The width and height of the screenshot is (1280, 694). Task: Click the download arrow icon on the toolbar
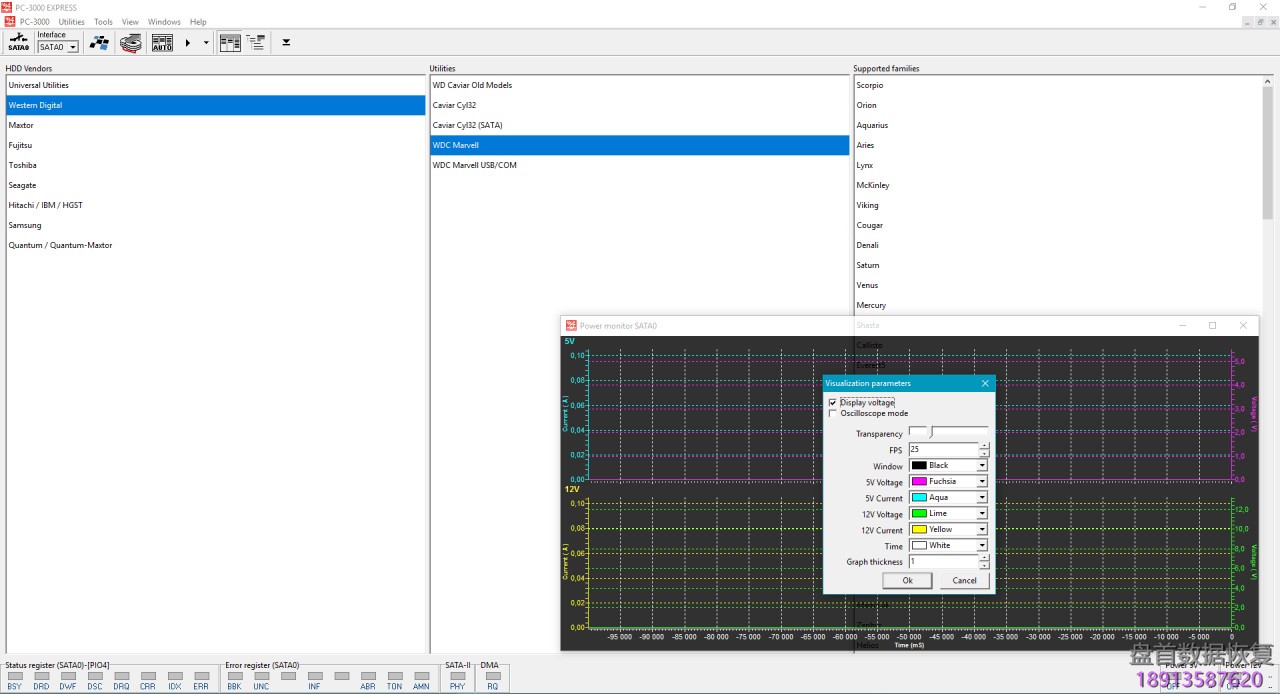tap(285, 42)
